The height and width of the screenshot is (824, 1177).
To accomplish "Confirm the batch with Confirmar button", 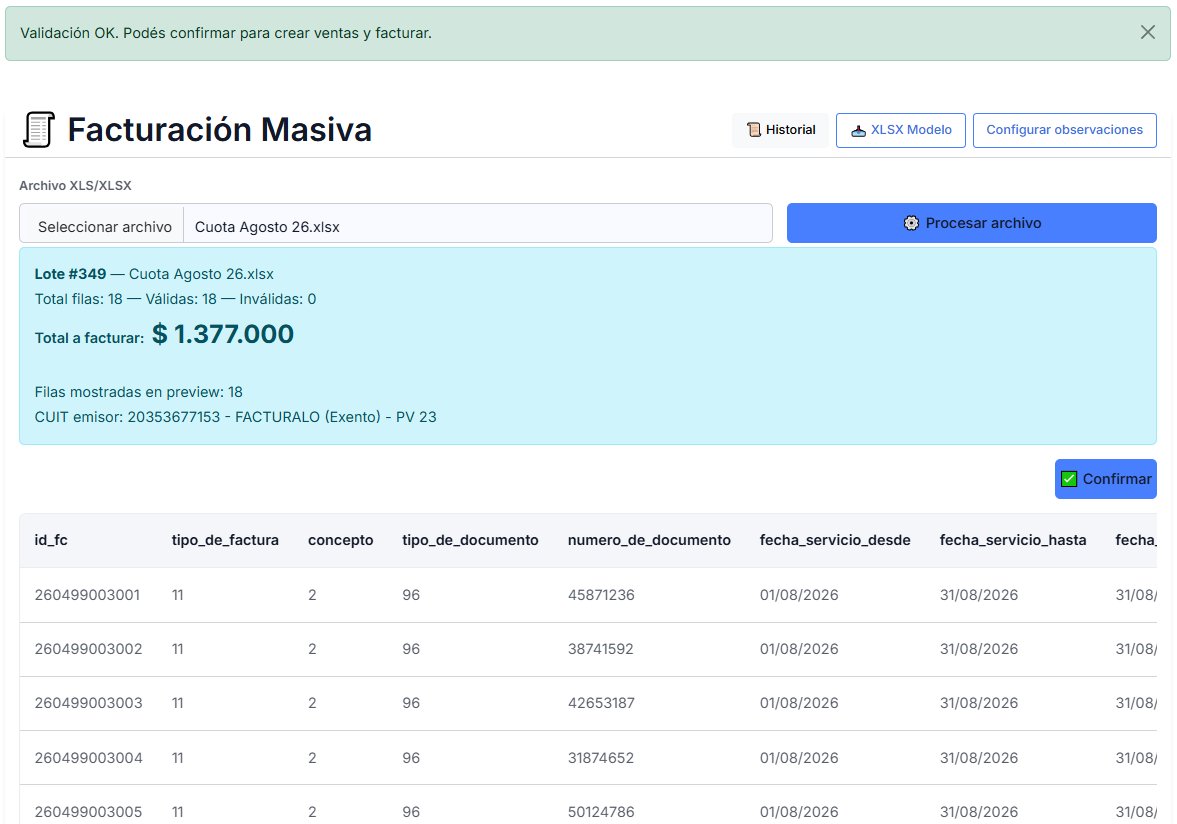I will 1105,479.
